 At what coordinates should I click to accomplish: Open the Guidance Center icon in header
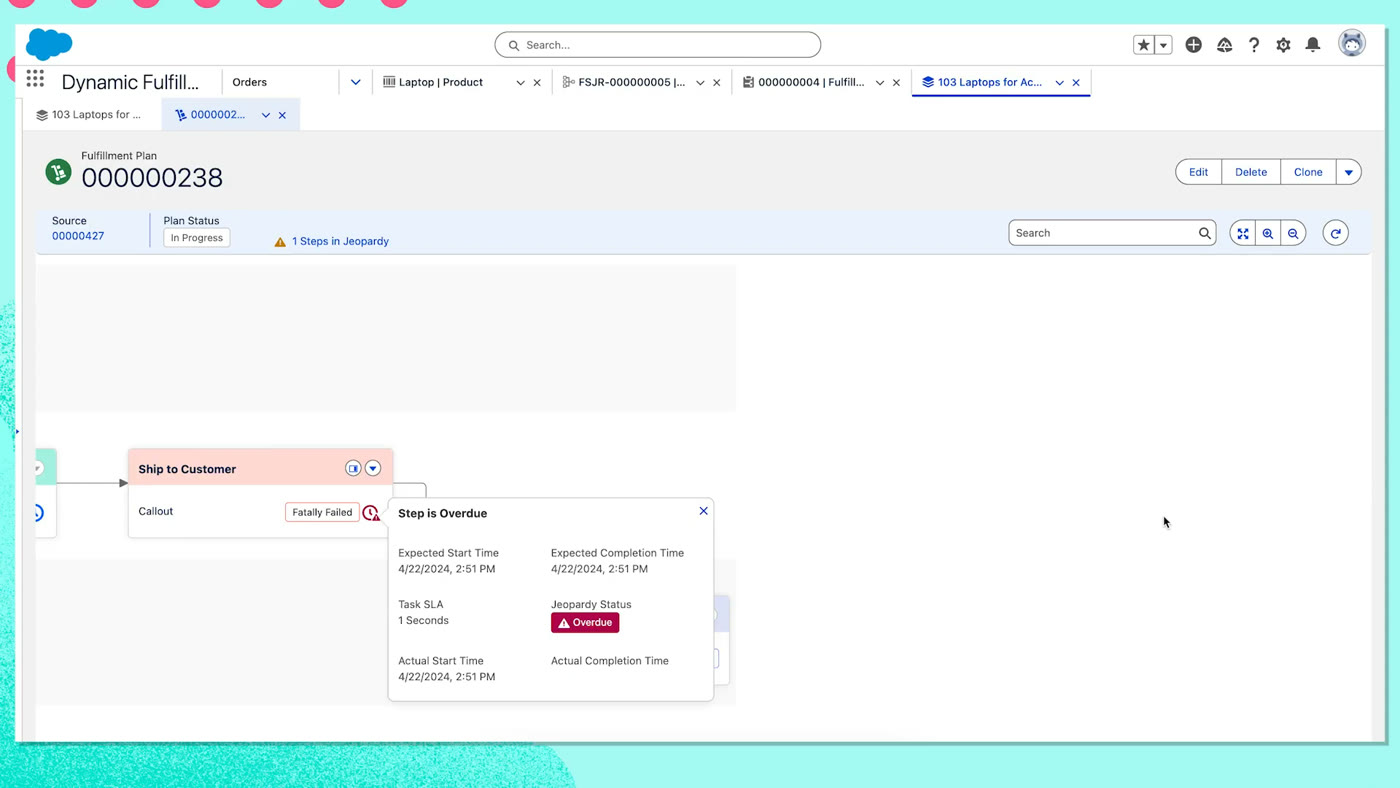[x=1224, y=45]
